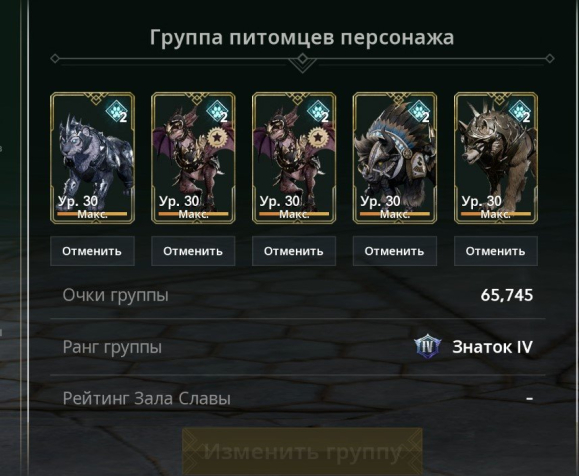The image size is (579, 476).
Task: Select the silver armored tiger pet card
Action: click(92, 158)
